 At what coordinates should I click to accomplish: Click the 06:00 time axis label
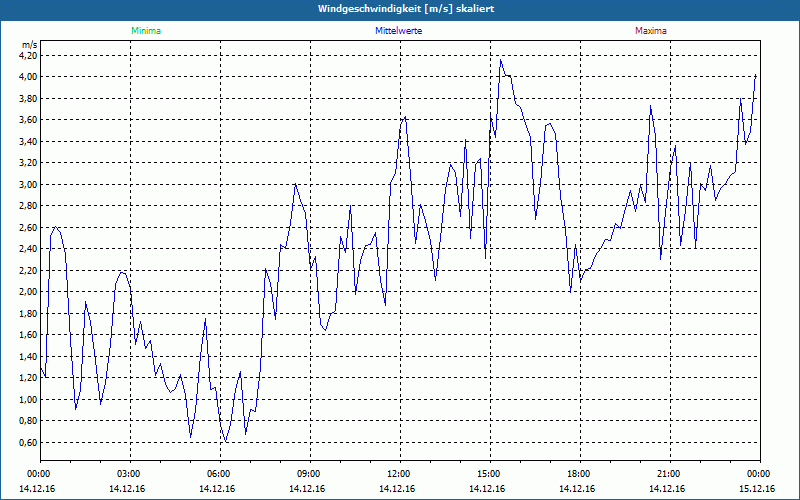click(x=220, y=474)
